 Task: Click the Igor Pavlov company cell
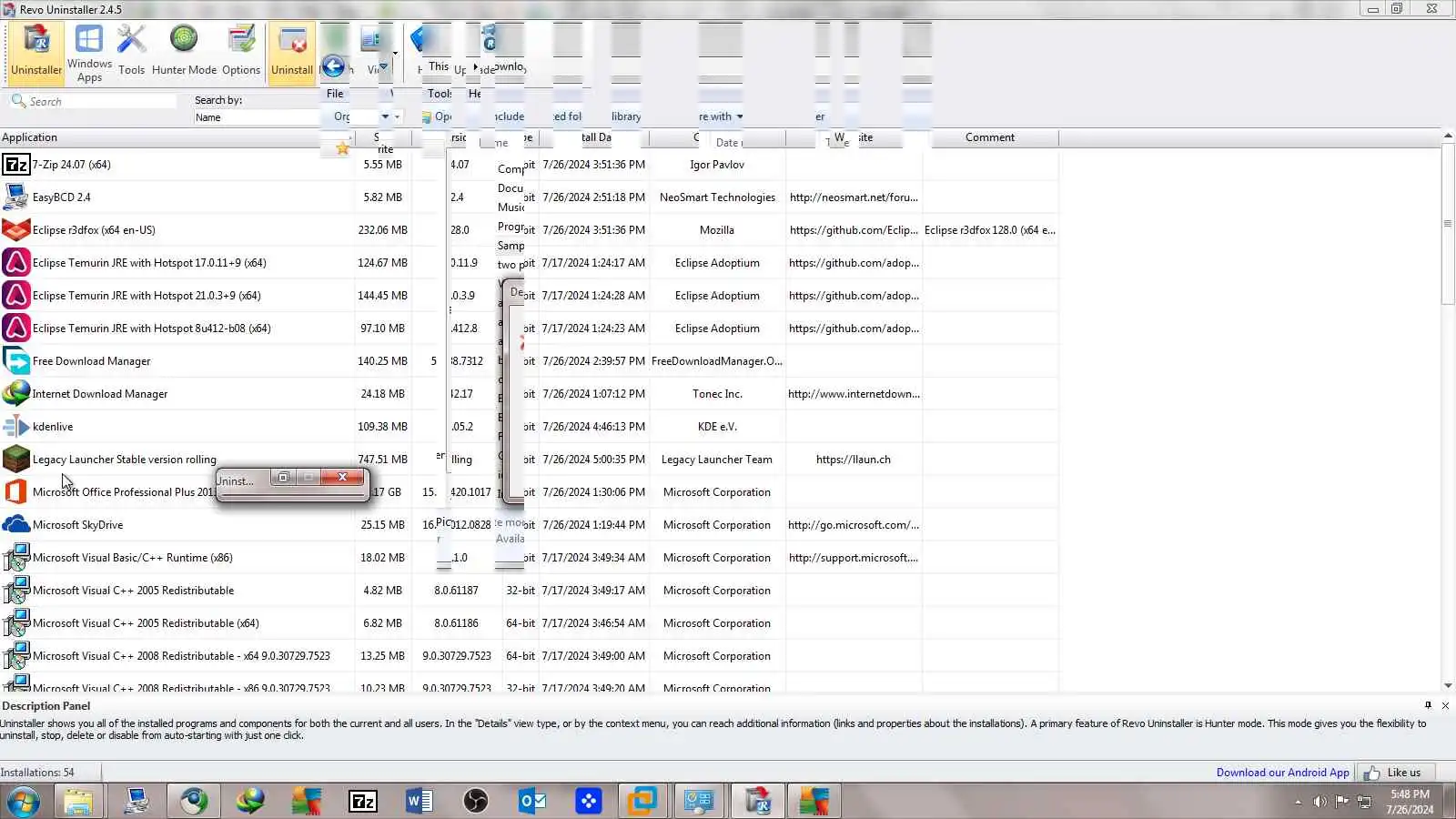click(717, 165)
